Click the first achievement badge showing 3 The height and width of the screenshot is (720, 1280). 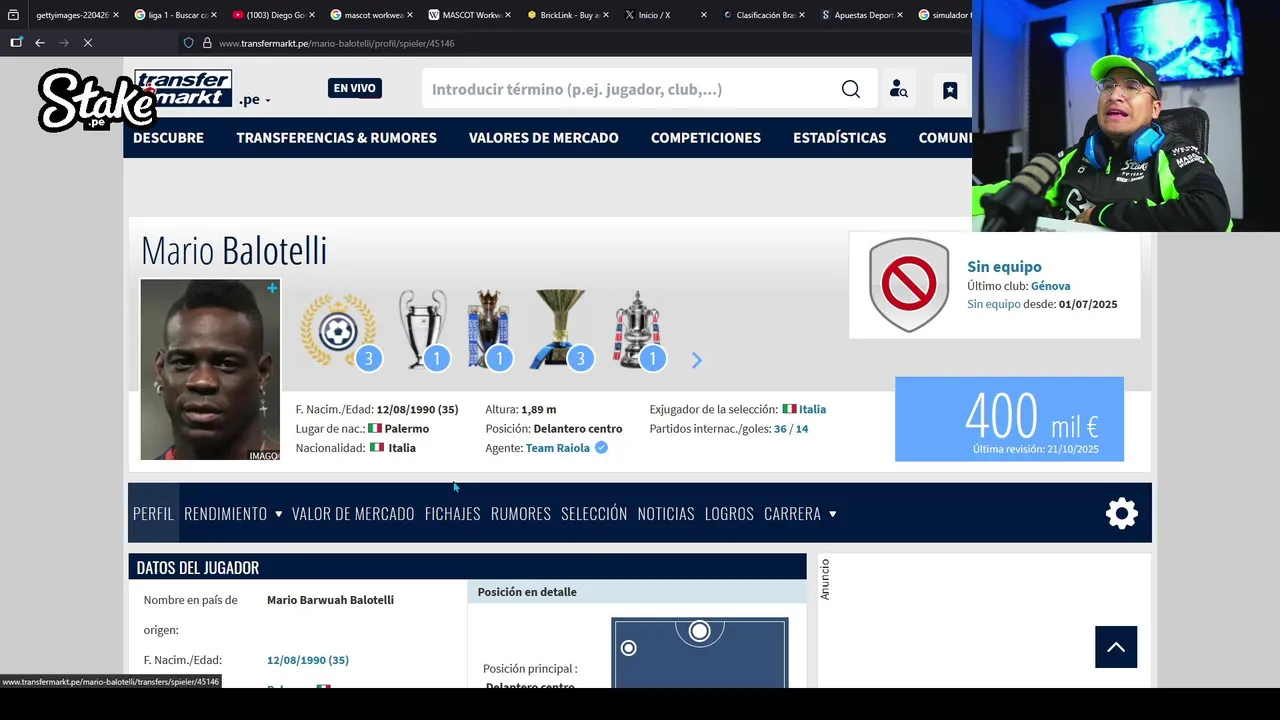click(x=342, y=331)
